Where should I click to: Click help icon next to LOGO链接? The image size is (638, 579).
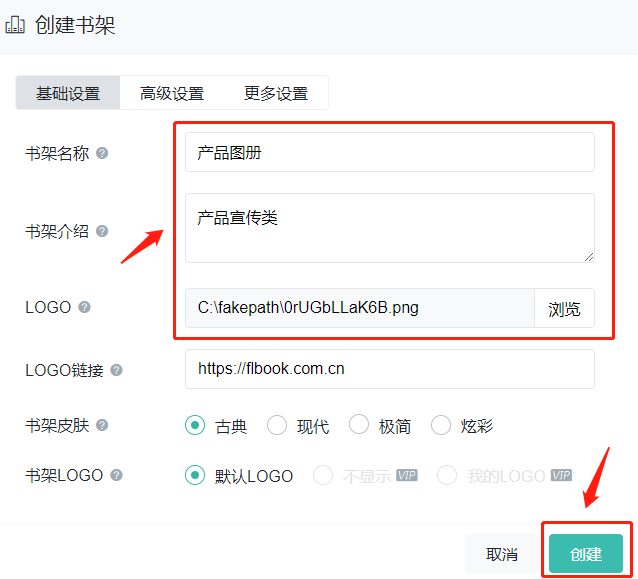(116, 370)
